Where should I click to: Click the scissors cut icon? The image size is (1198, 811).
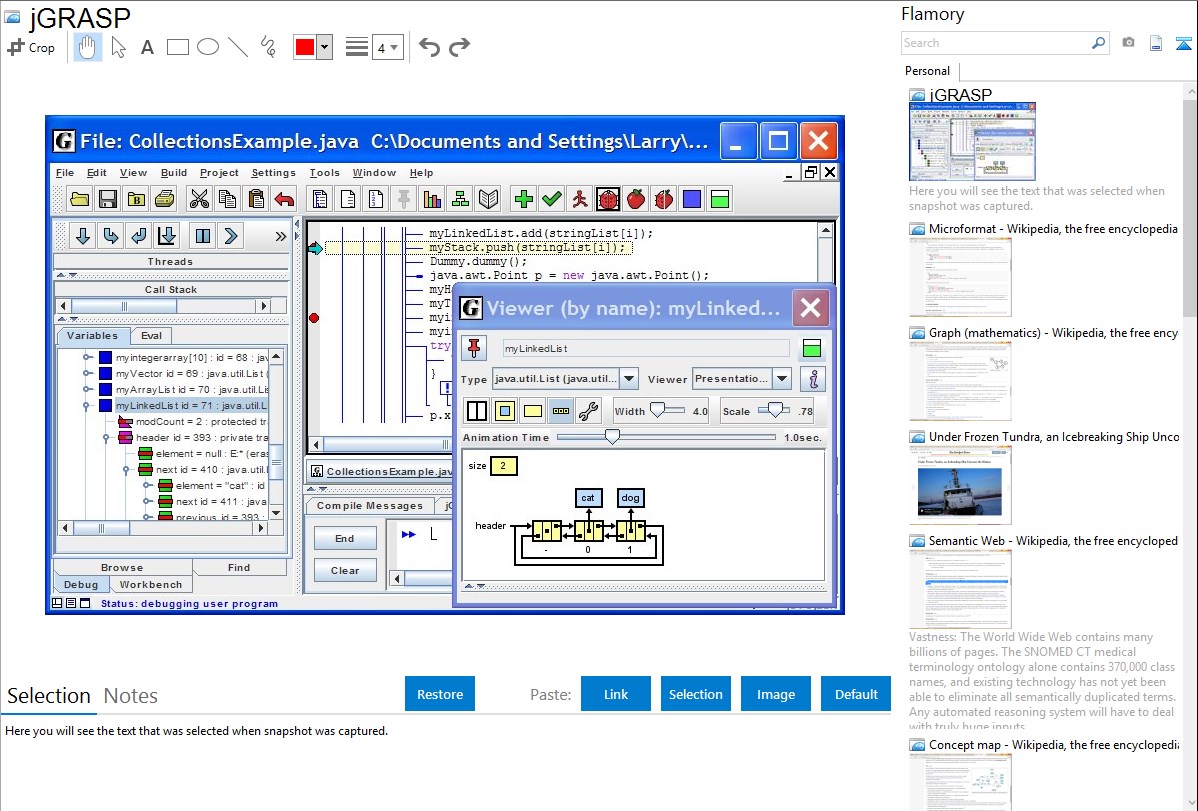click(x=199, y=200)
